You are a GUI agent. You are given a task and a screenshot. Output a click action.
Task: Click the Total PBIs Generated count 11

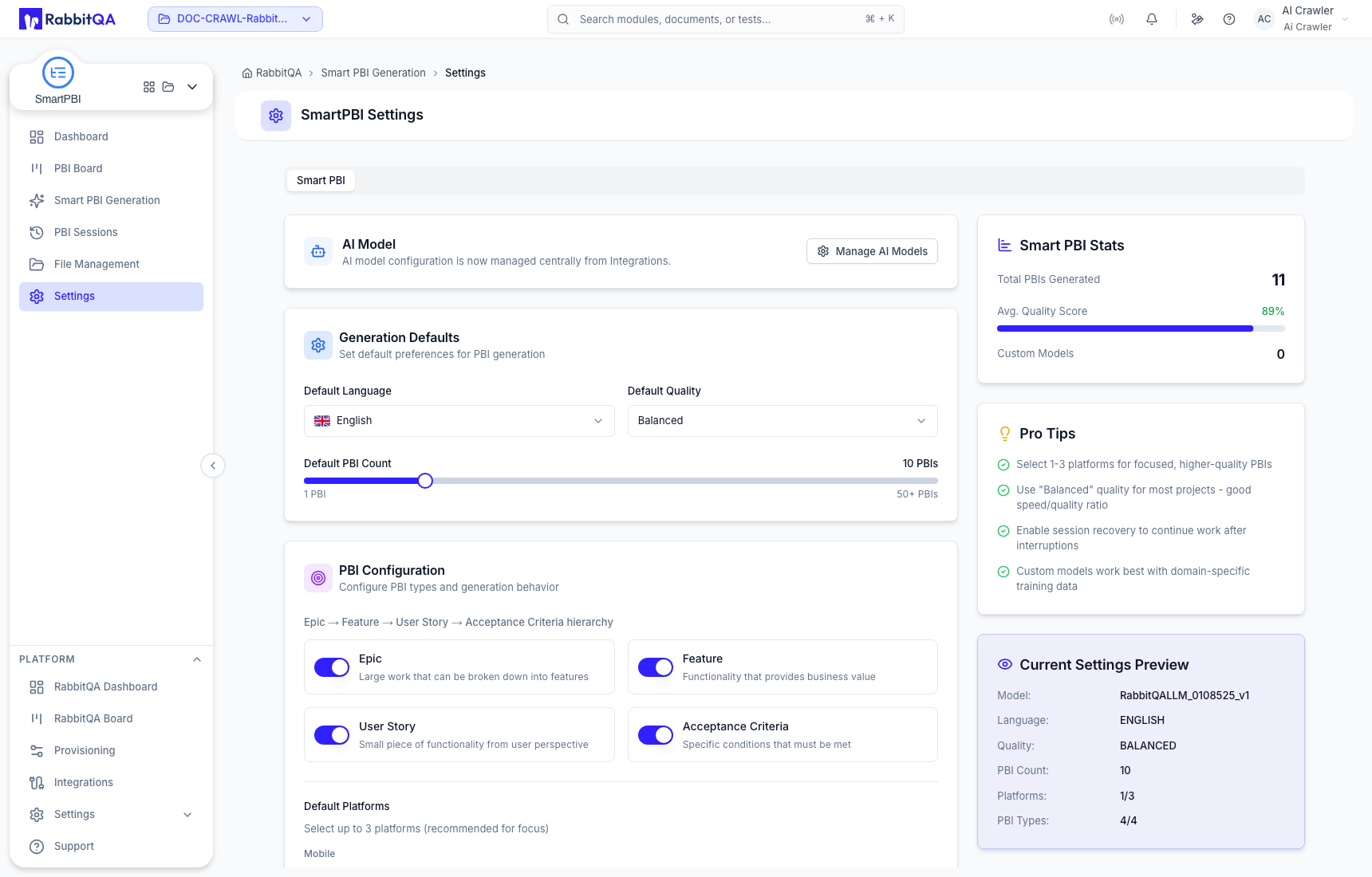(x=1278, y=280)
